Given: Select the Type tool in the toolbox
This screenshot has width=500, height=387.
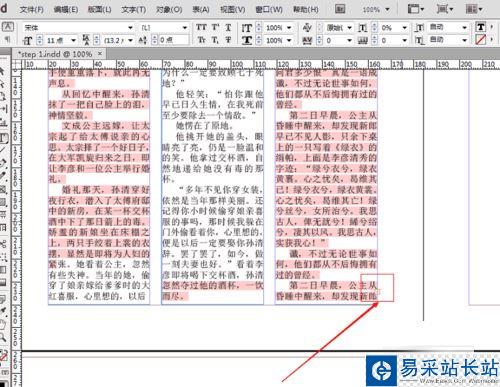Looking at the screenshot, I should 4,138.
